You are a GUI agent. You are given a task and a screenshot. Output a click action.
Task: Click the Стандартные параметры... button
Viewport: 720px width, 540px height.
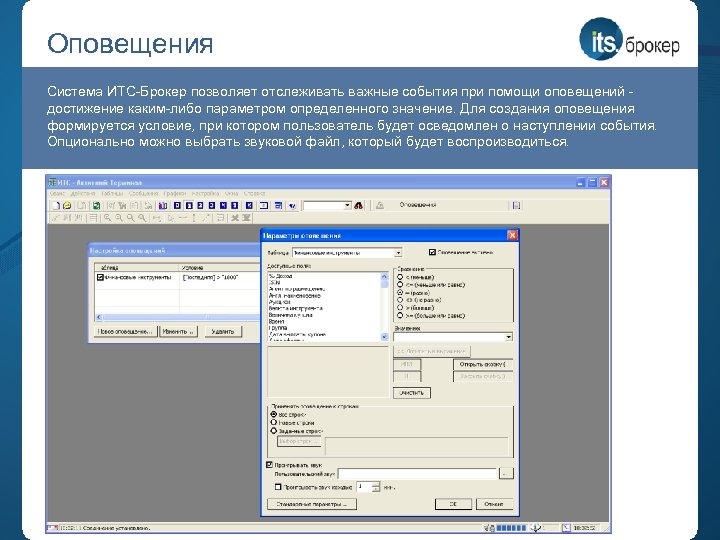[312, 504]
